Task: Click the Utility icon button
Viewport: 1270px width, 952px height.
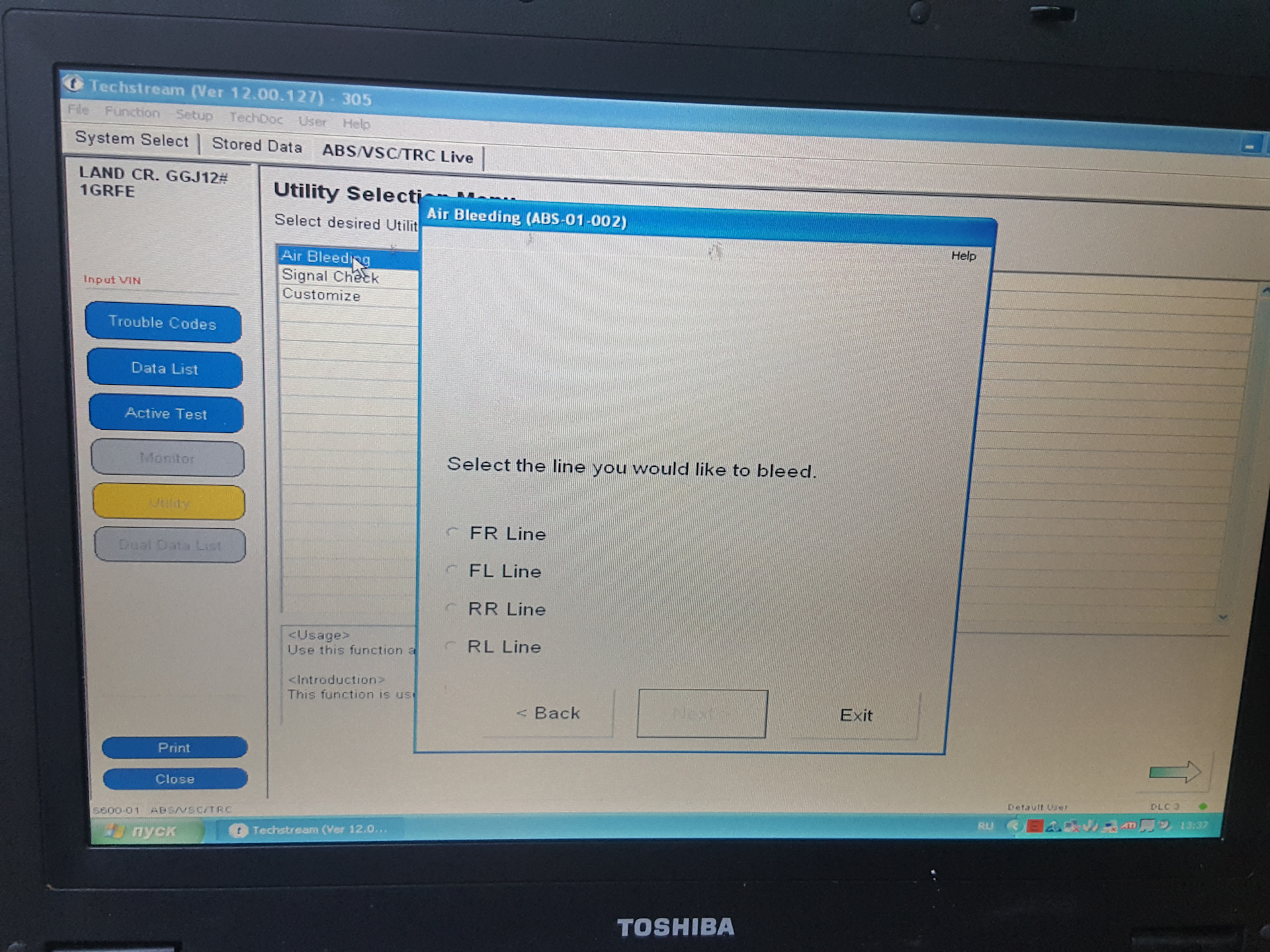Action: pos(169,502)
